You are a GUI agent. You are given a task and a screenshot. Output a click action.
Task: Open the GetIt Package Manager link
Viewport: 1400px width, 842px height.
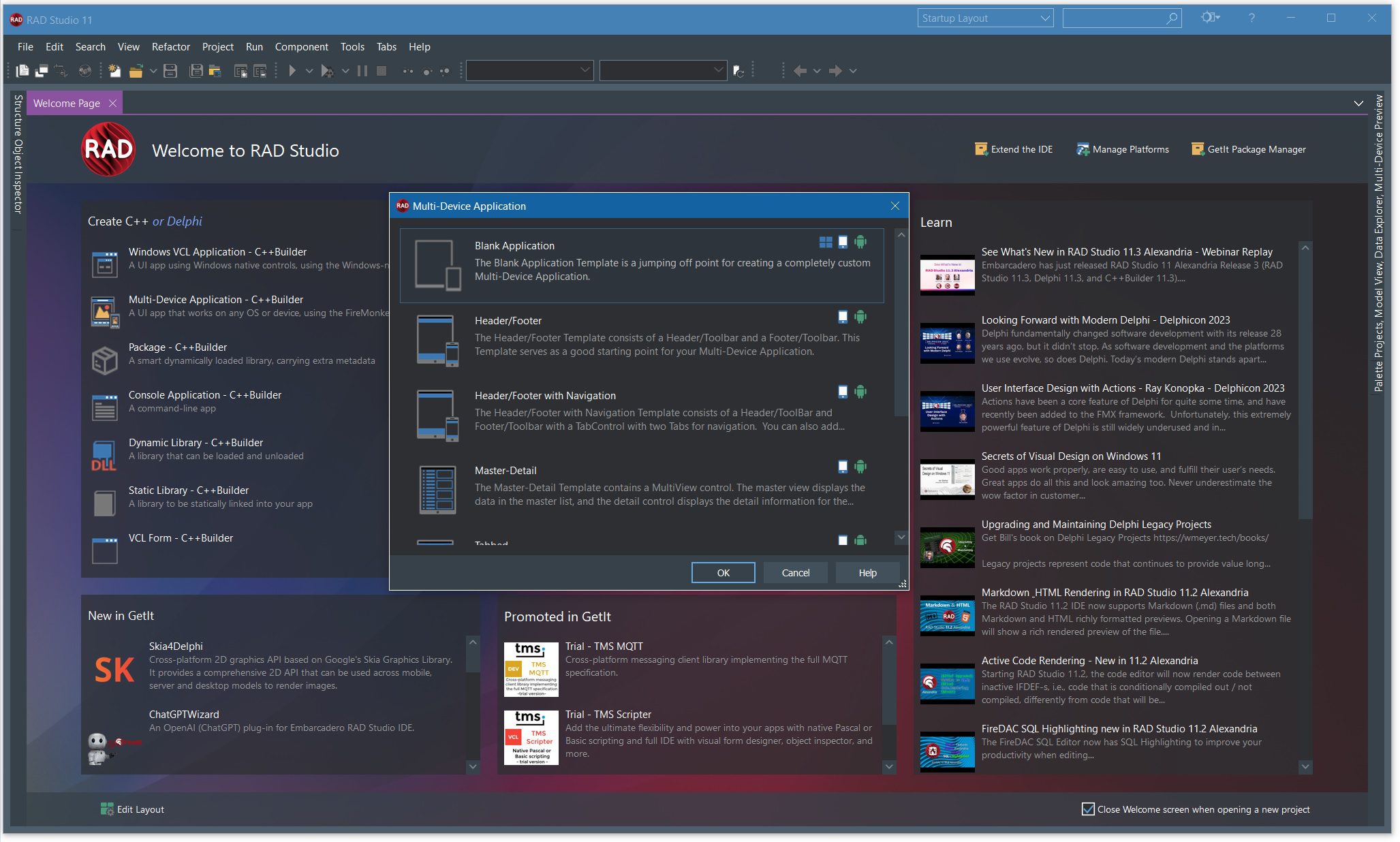pyautogui.click(x=1248, y=149)
